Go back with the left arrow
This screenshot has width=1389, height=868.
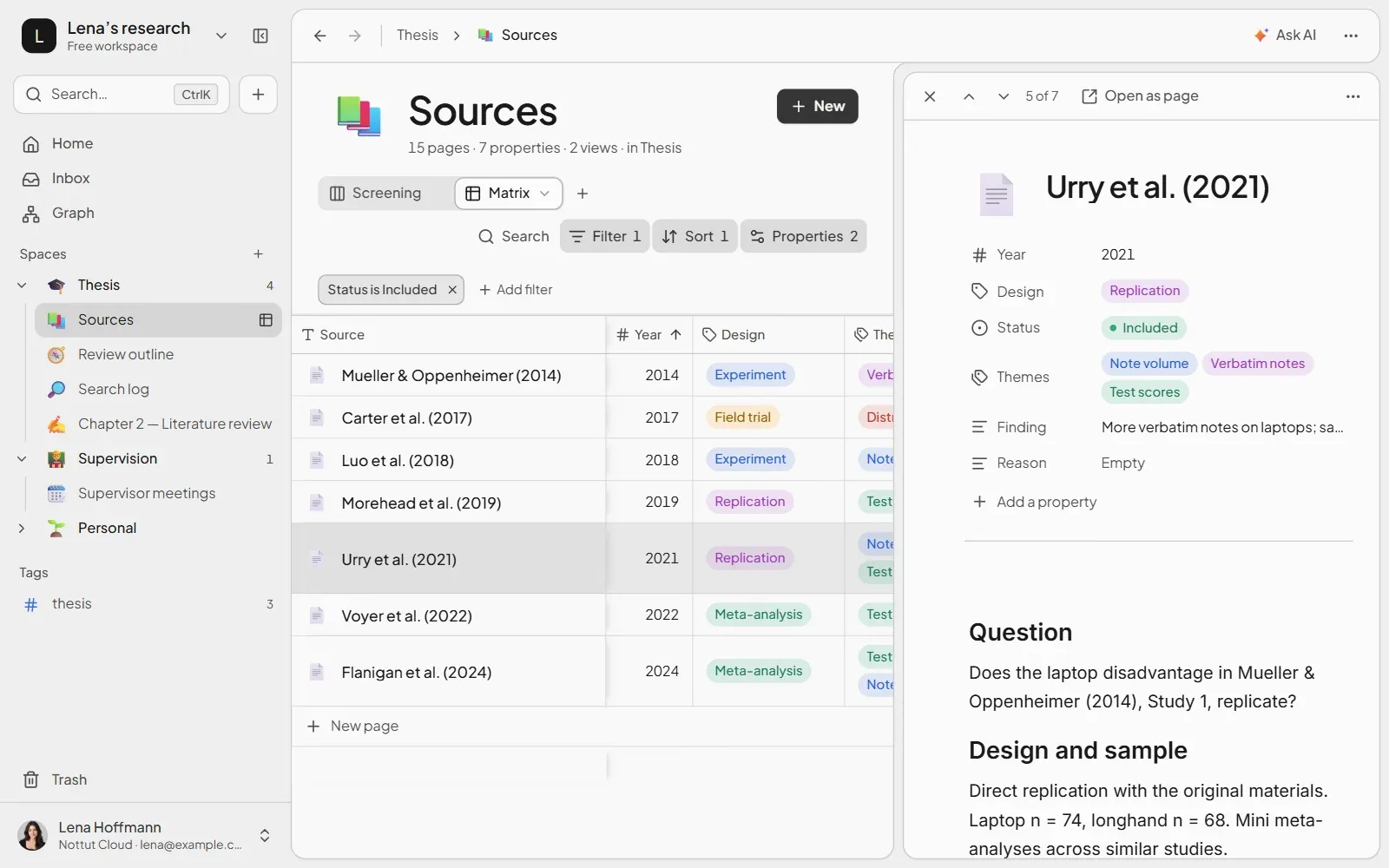[320, 36]
